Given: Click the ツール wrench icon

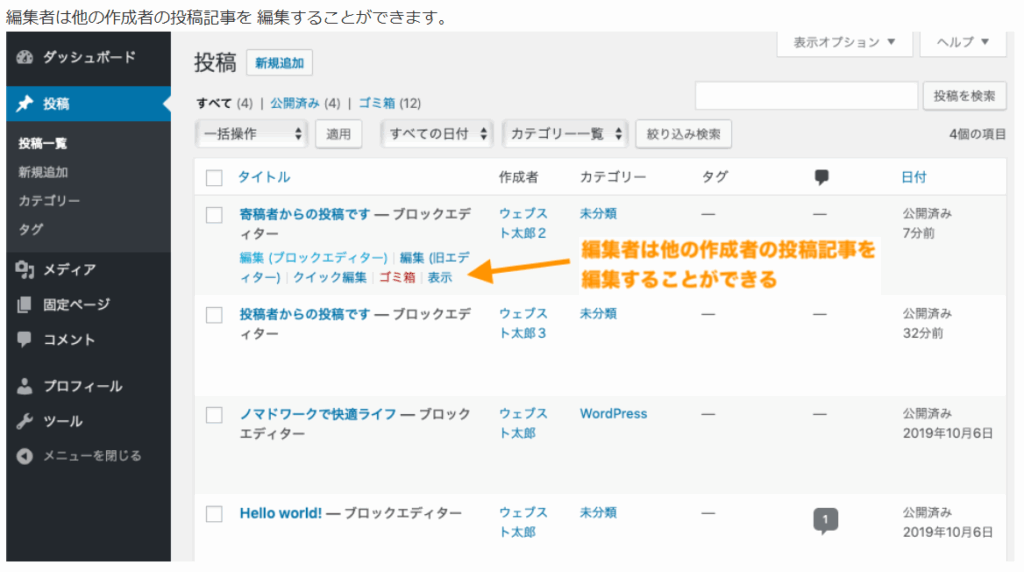Looking at the screenshot, I should (26, 421).
